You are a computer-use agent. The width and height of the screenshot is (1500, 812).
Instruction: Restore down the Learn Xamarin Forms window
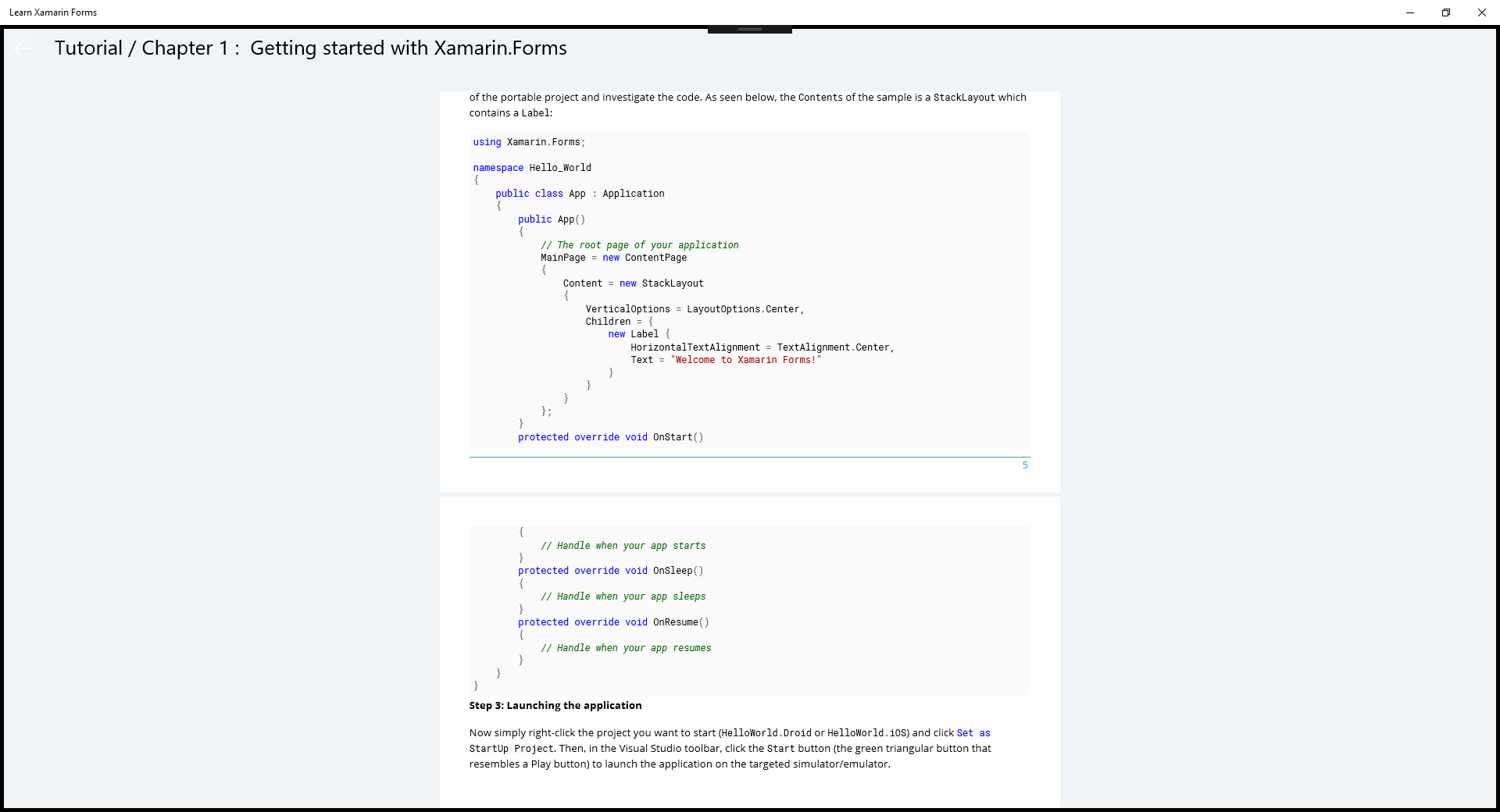(1446, 12)
